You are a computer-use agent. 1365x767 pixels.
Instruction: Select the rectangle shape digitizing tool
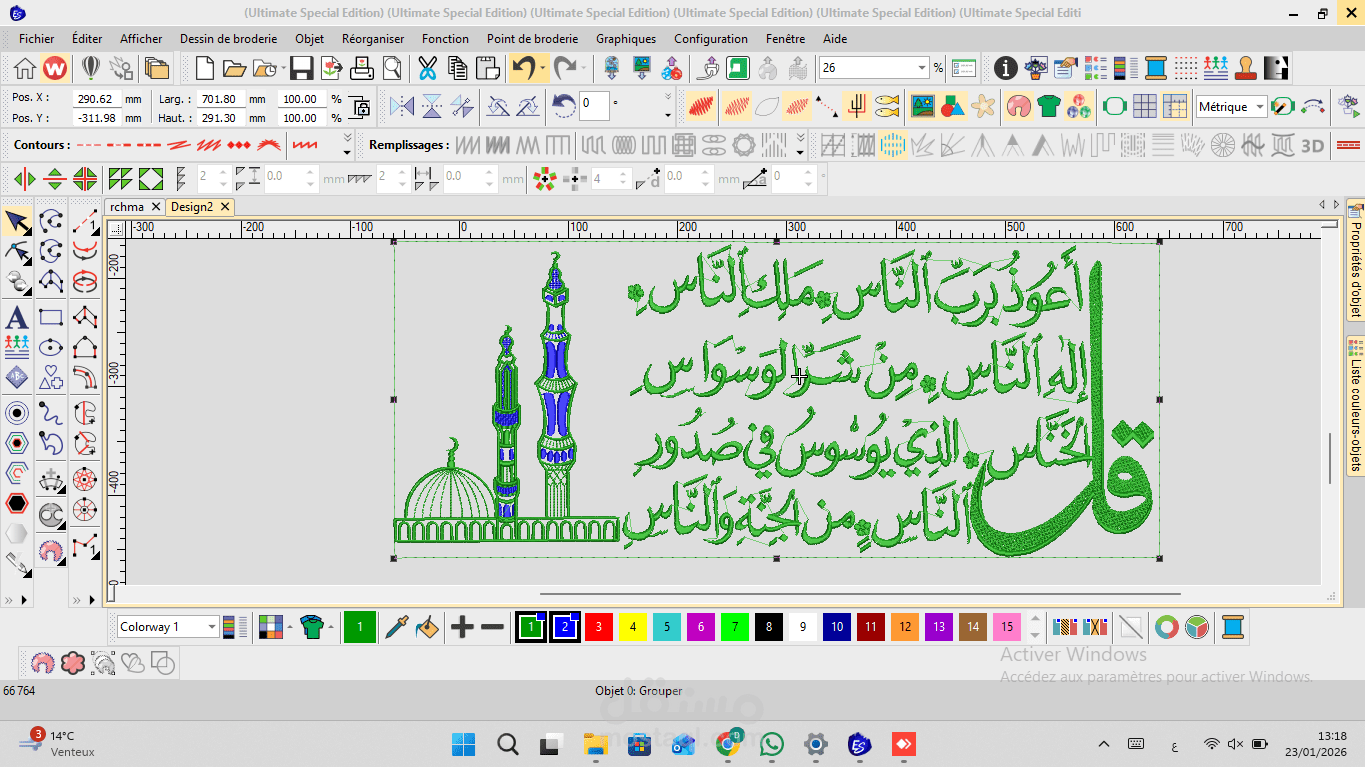[51, 318]
